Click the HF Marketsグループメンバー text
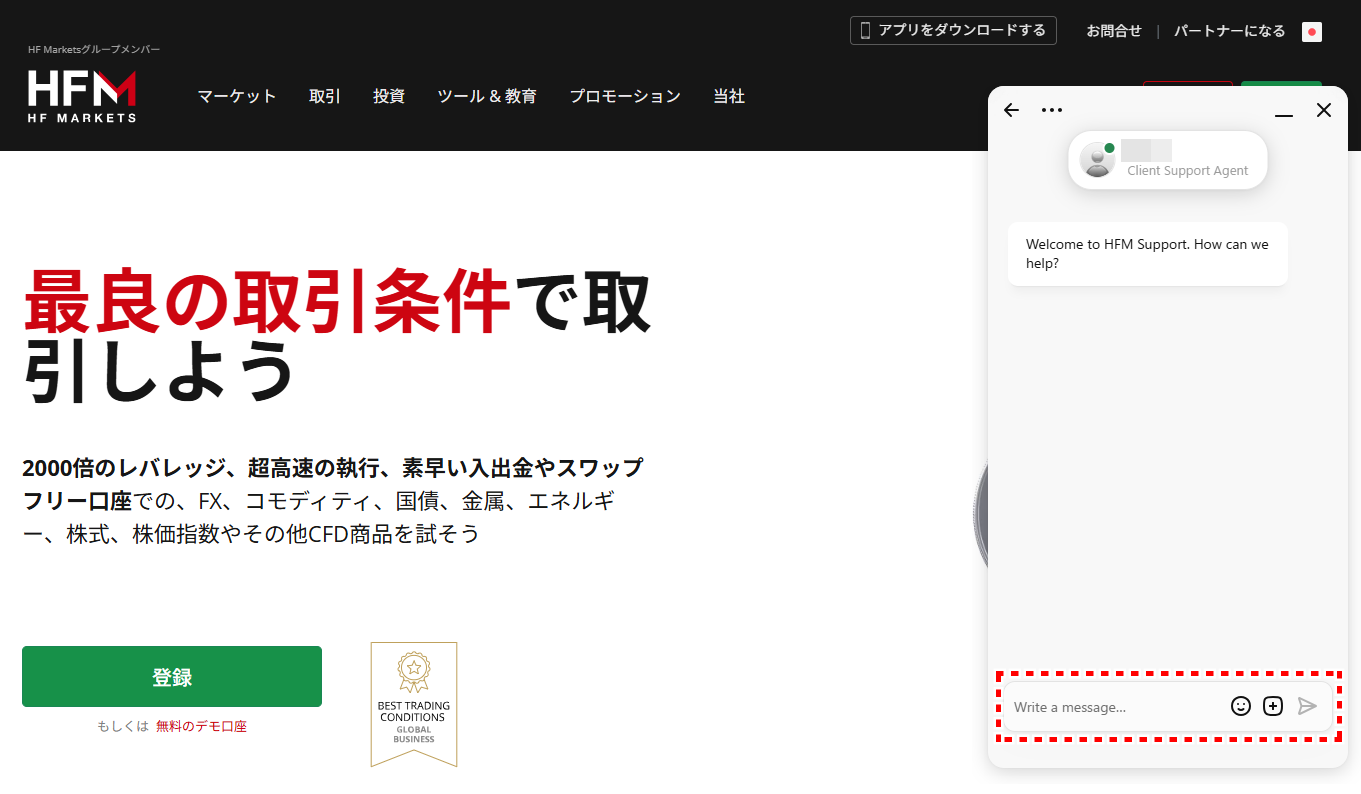The width and height of the screenshot is (1361, 794). [94, 49]
